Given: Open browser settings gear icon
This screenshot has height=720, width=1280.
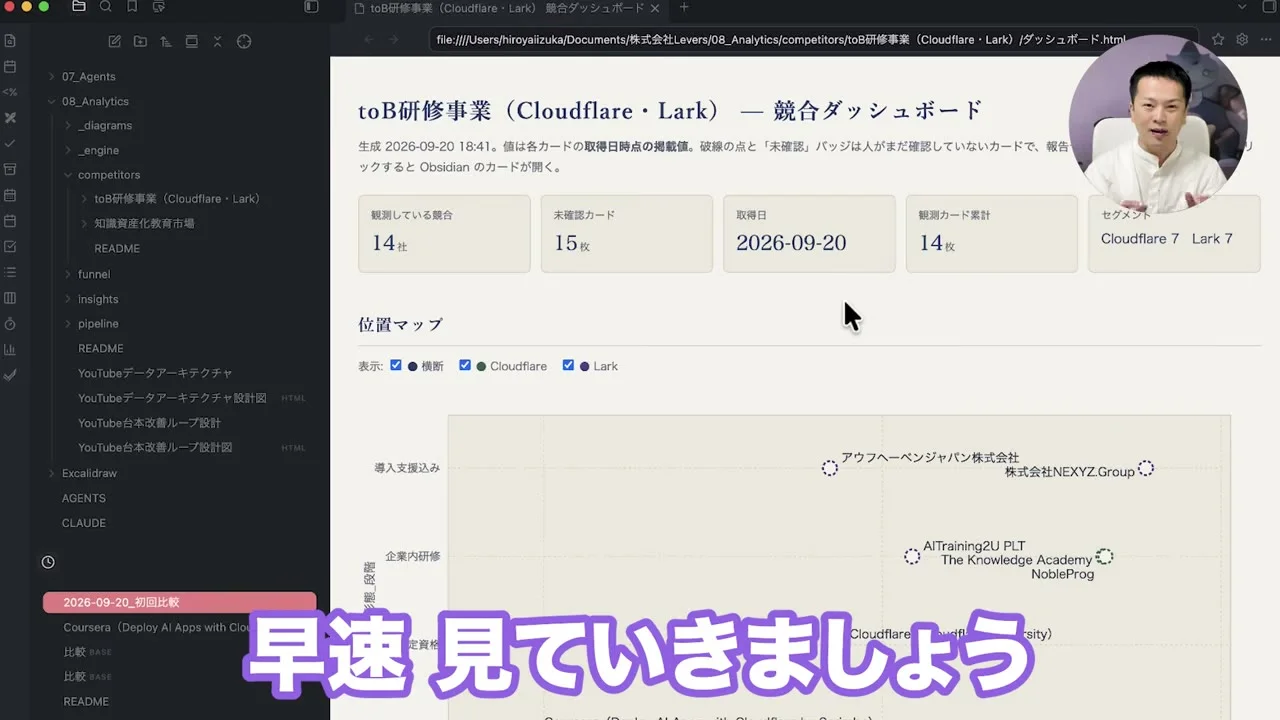Looking at the screenshot, I should tap(1242, 40).
